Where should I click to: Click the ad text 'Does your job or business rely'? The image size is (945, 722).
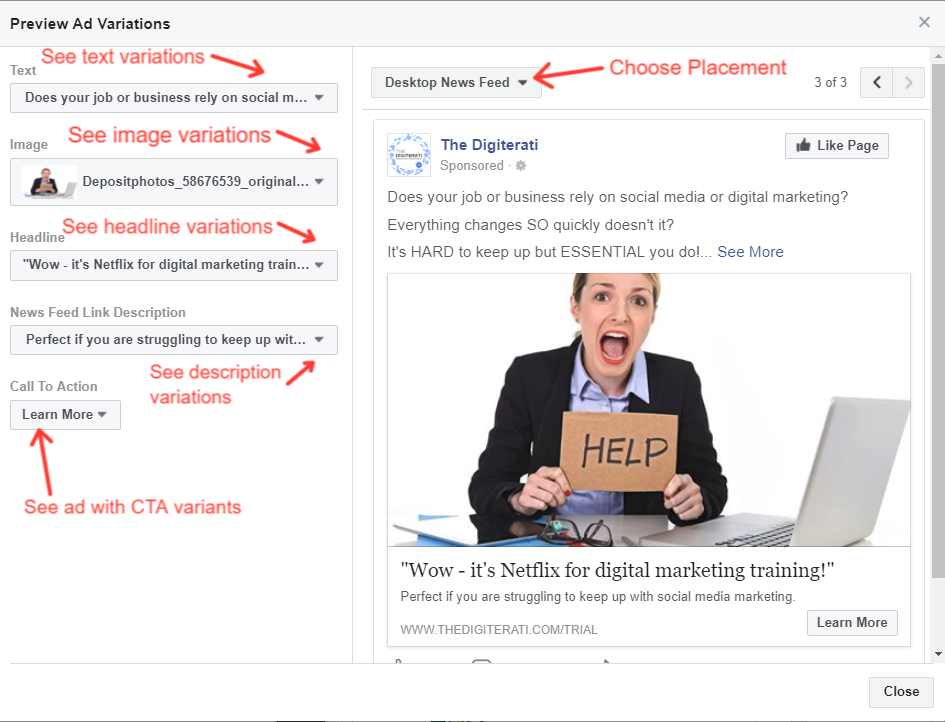tap(618, 197)
